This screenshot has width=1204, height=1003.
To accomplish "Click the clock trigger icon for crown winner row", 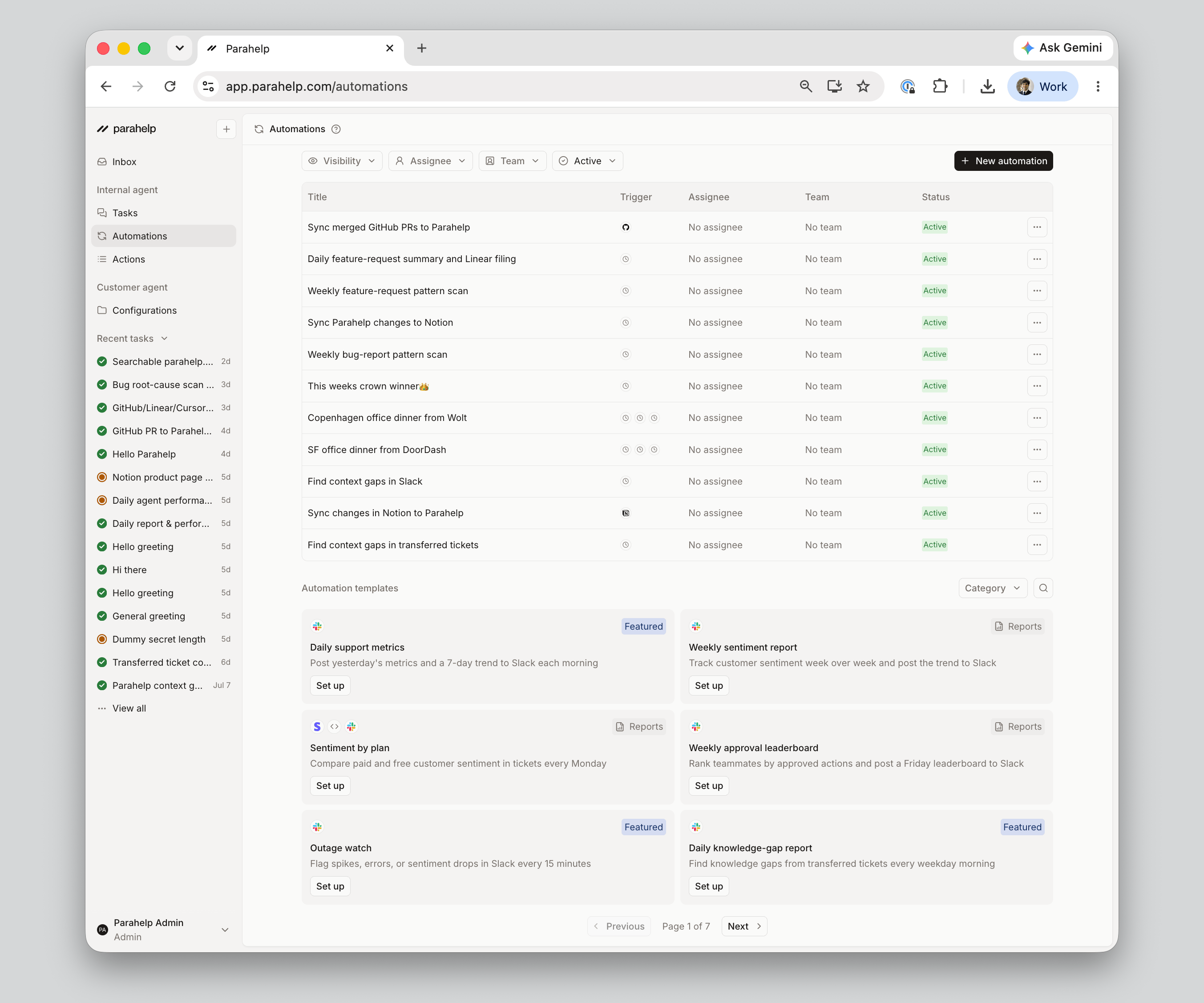I will click(626, 386).
